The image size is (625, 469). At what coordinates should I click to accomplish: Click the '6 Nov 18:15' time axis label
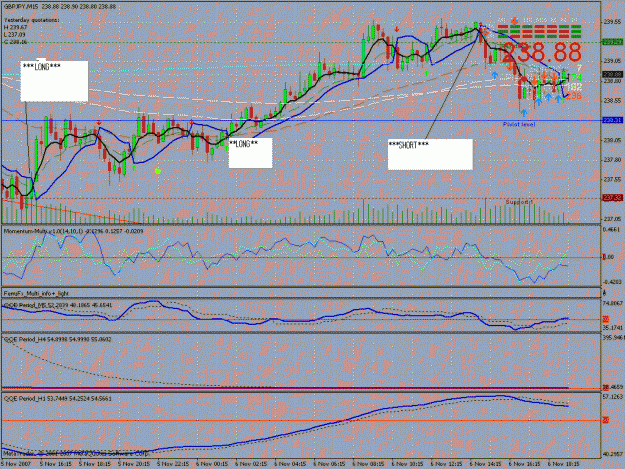click(x=563, y=464)
